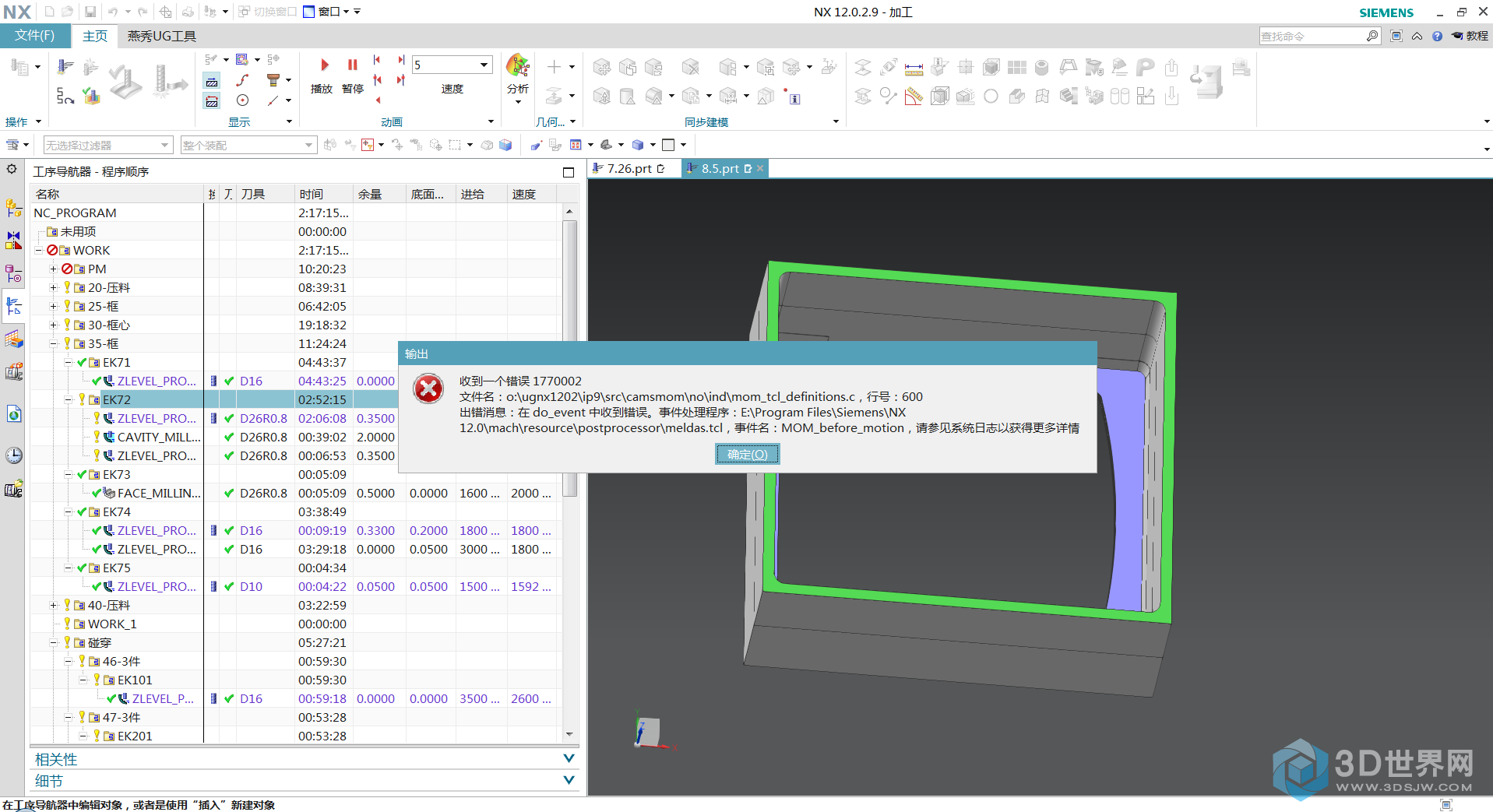Click the single step forward icon
Image resolution: width=1493 pixels, height=812 pixels.
click(401, 79)
